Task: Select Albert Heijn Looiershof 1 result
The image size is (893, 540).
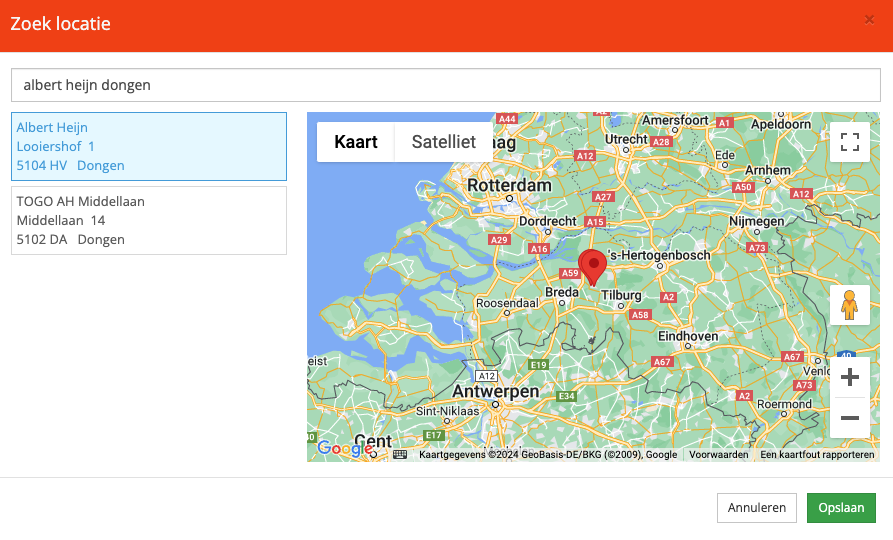Action: 149,146
